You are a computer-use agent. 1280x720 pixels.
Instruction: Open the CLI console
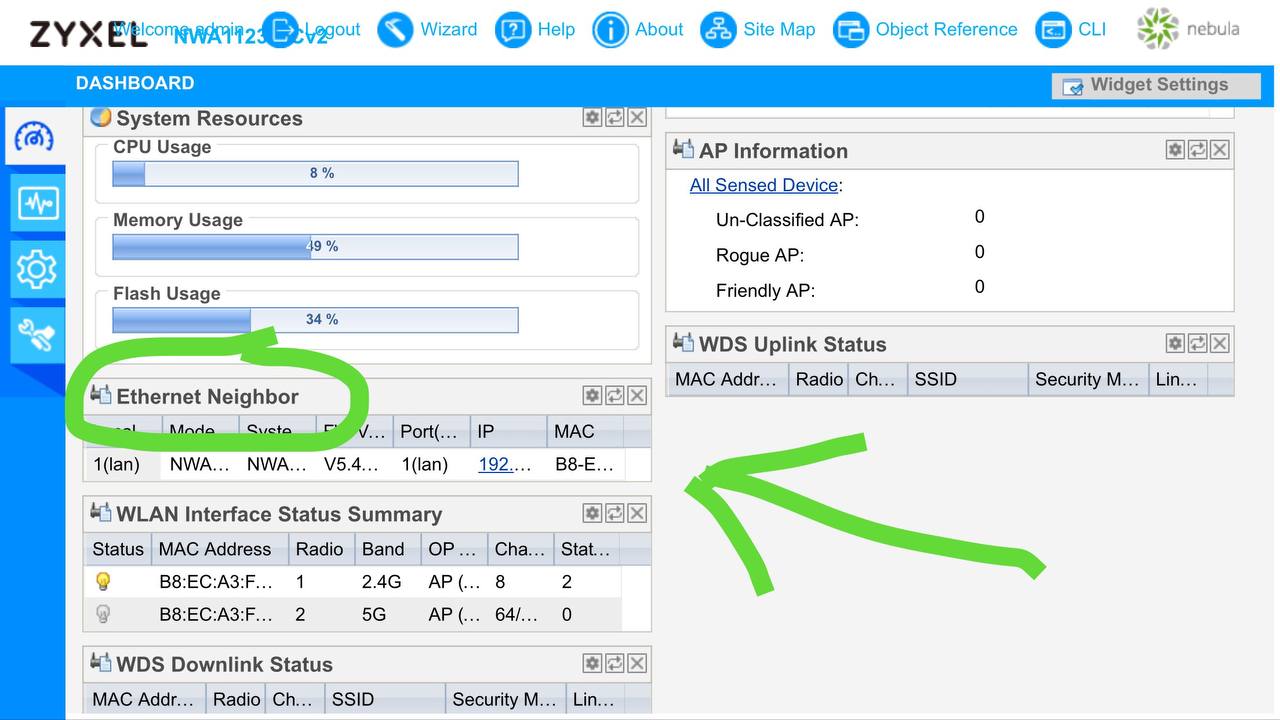tap(1071, 30)
